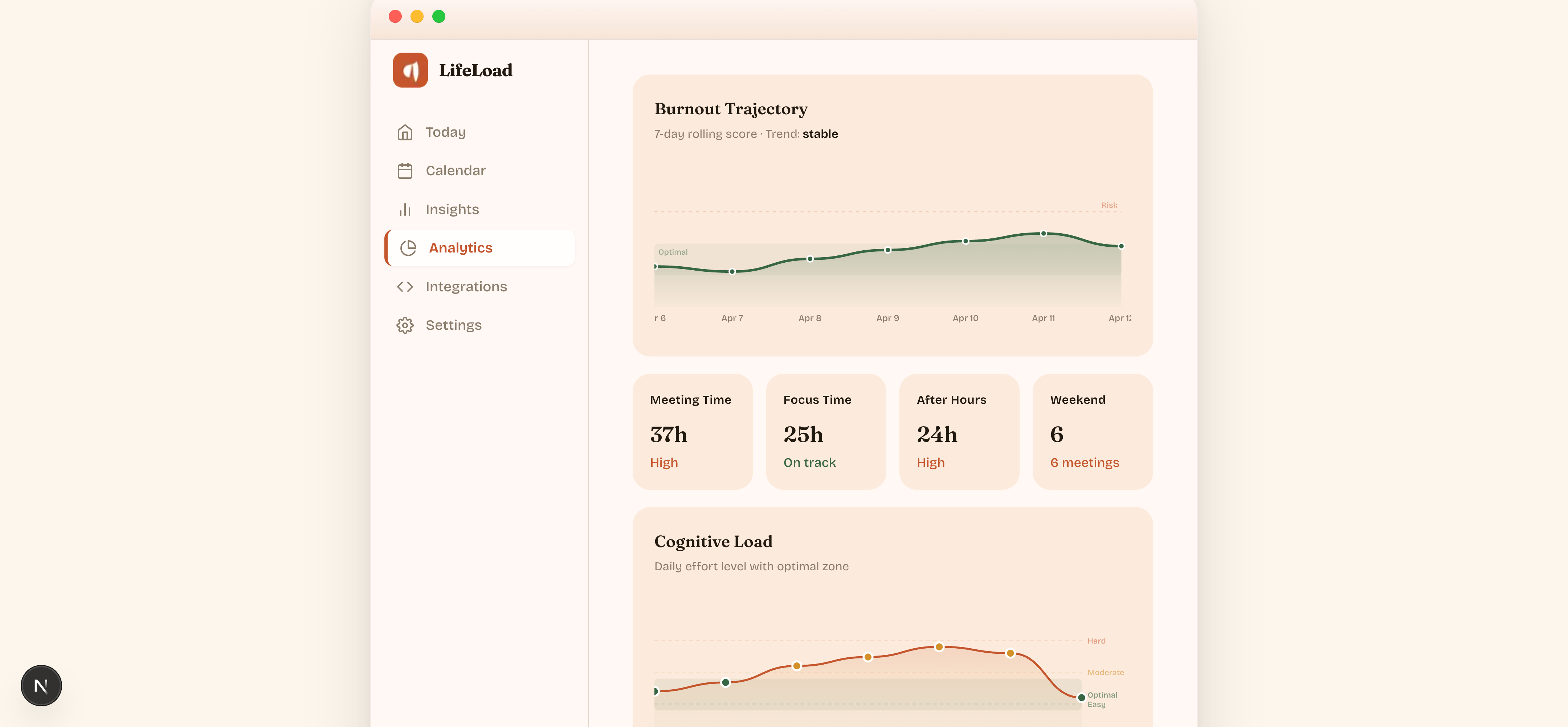
Task: Open the Insights navigation item
Action: point(452,210)
